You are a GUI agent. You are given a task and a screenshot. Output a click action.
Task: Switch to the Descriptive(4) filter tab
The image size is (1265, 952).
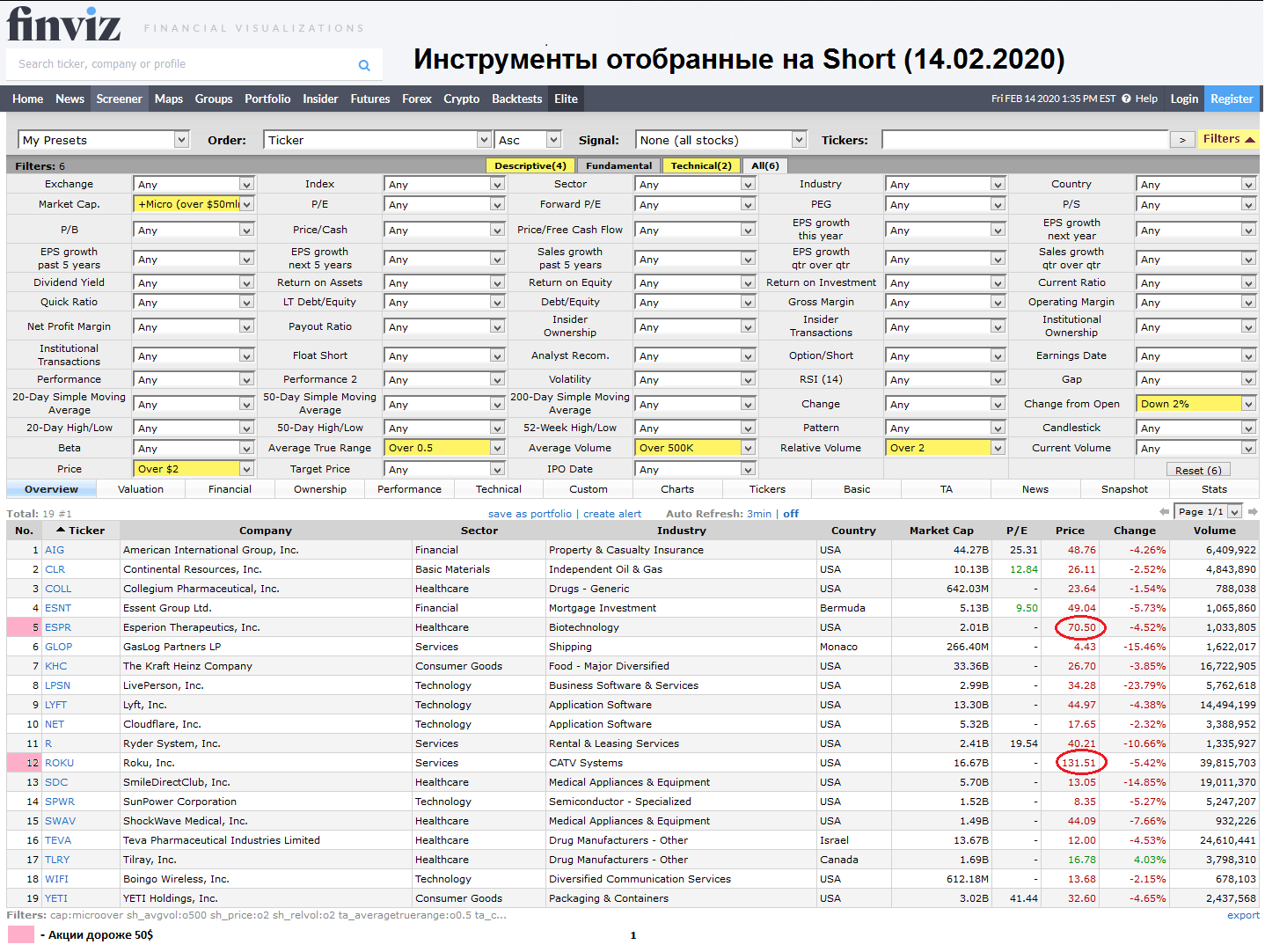530,165
